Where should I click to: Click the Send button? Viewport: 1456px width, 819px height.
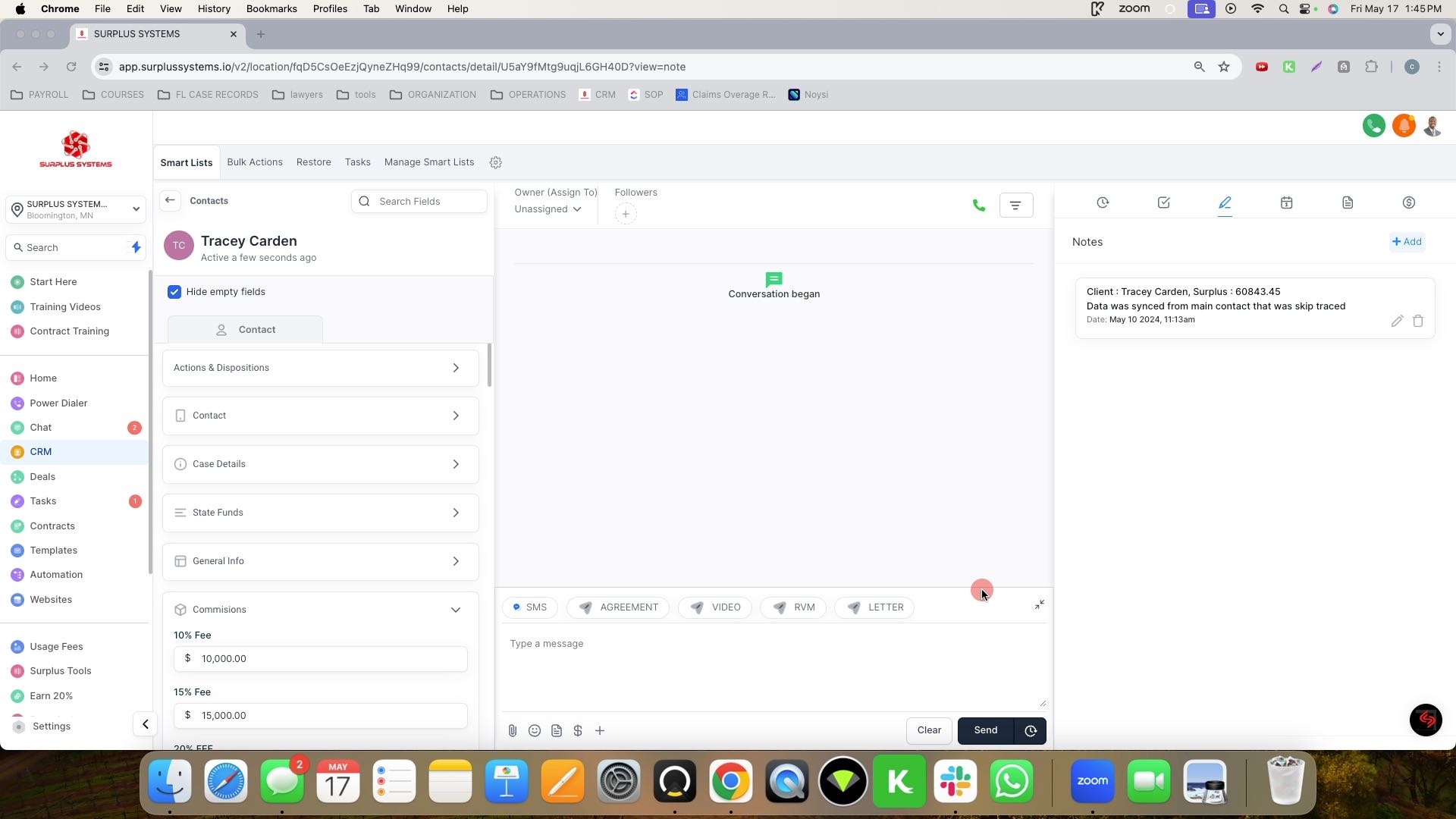[x=985, y=730]
